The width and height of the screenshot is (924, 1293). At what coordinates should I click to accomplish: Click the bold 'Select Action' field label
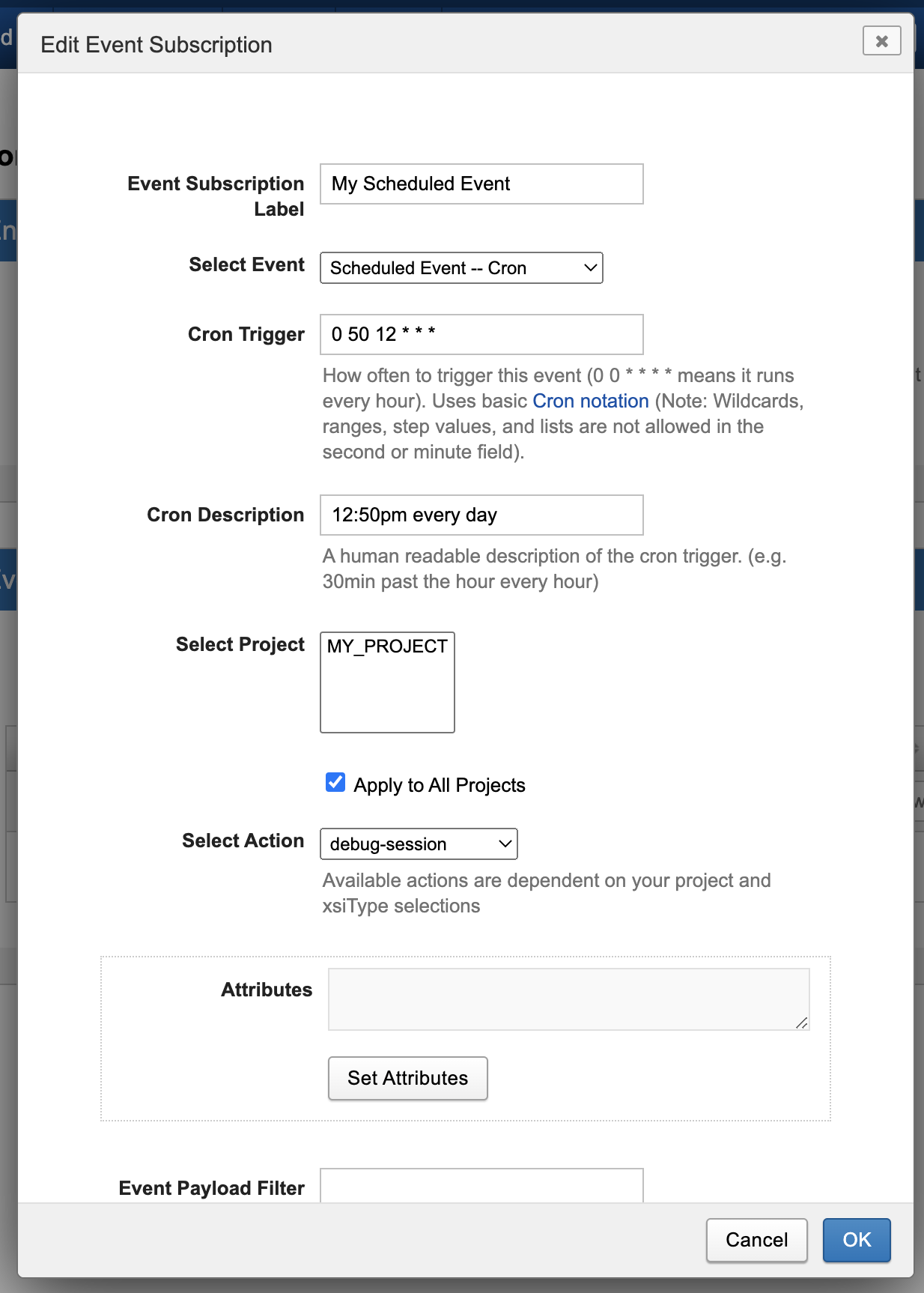243,841
